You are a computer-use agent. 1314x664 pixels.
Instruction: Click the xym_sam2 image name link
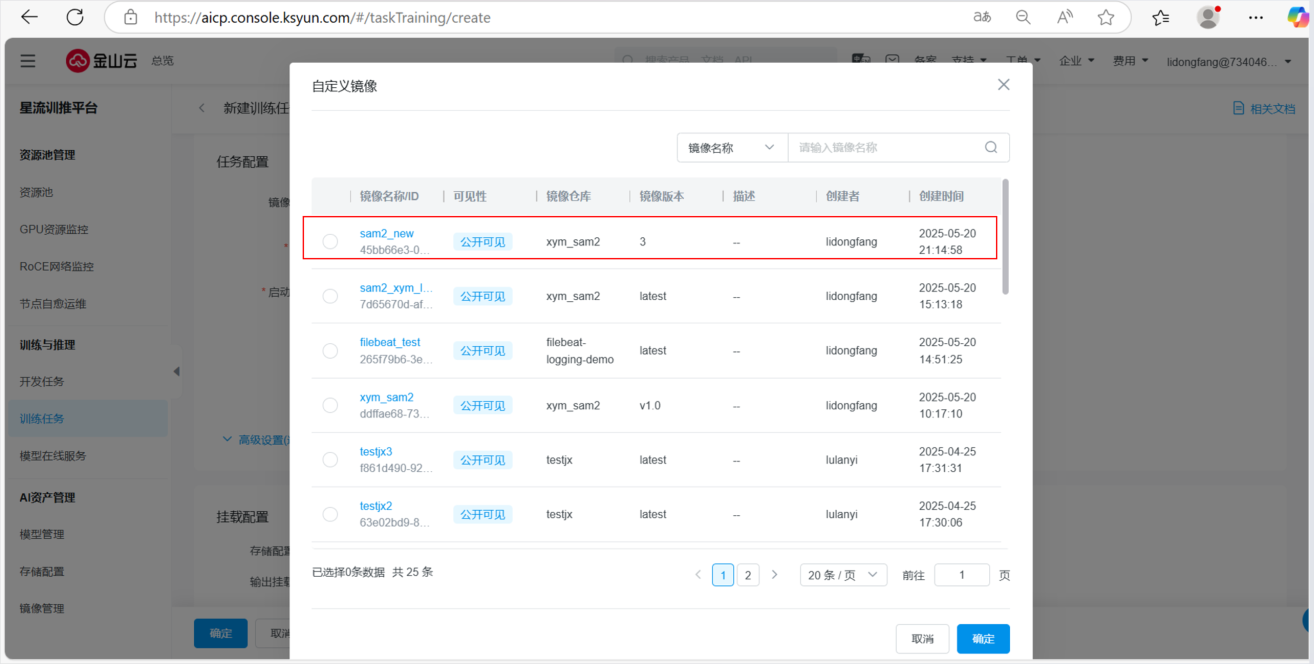386,397
